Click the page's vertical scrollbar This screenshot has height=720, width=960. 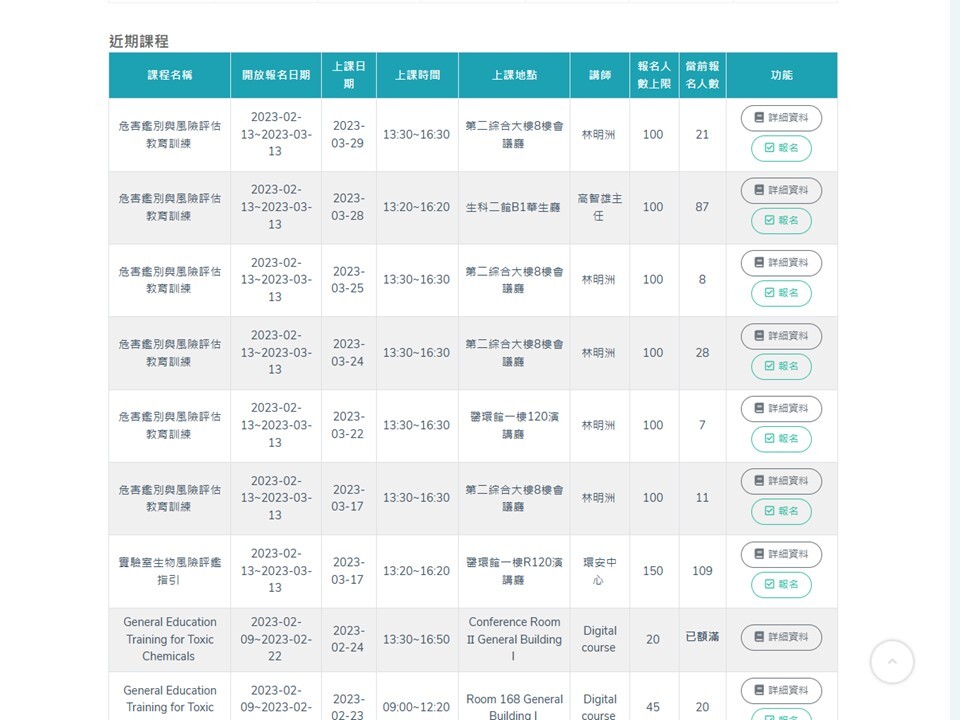tap(954, 360)
